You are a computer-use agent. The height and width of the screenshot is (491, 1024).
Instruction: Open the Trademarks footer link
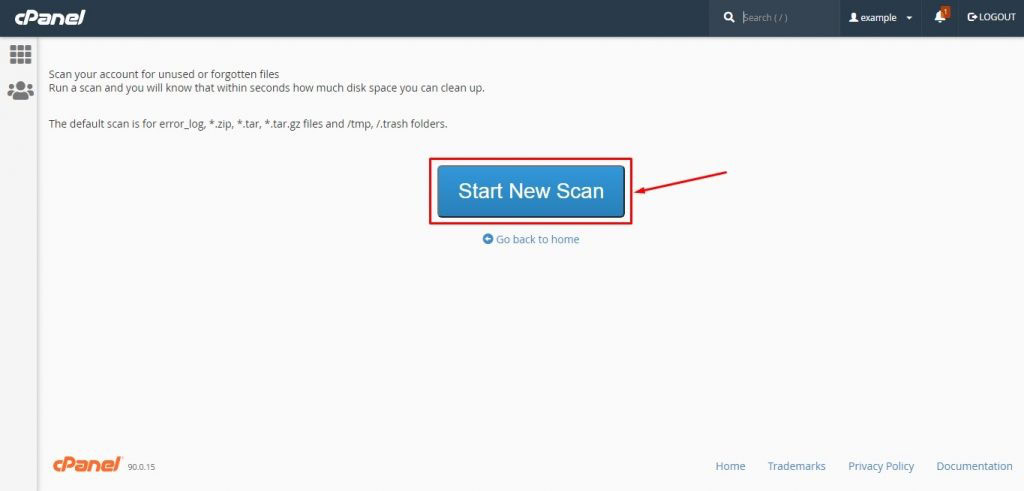pos(797,466)
